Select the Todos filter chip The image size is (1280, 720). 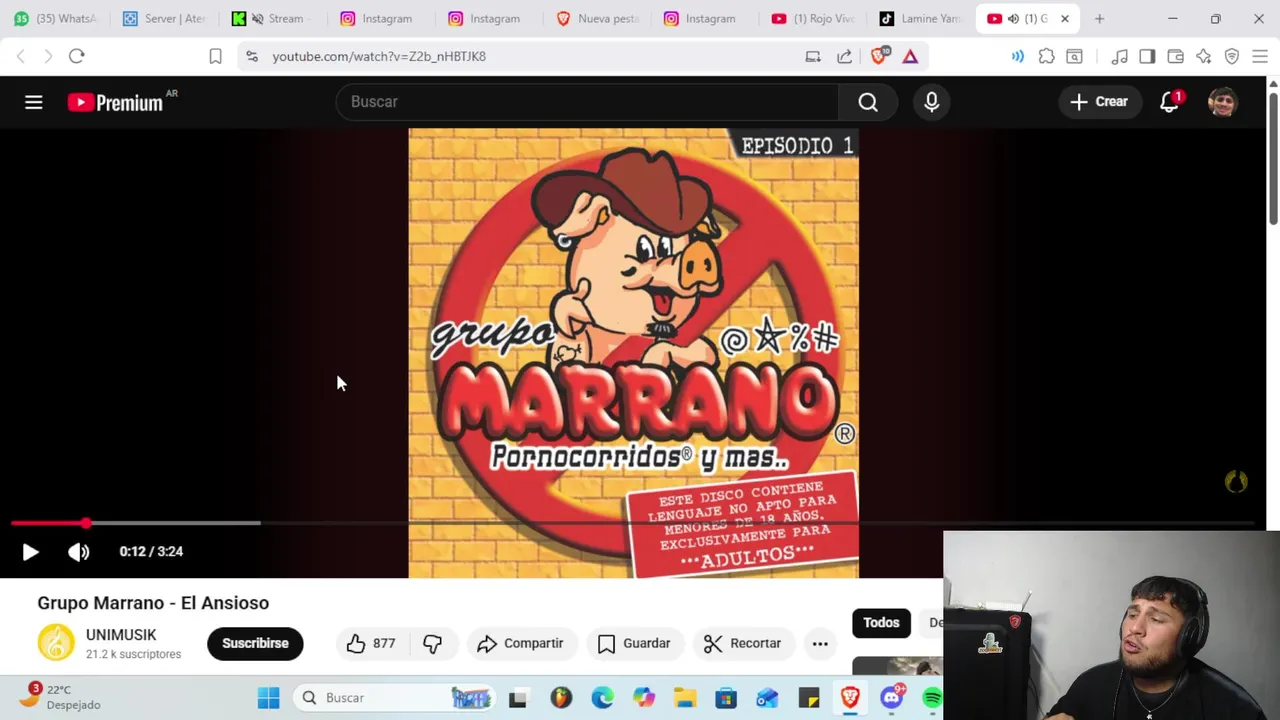tap(881, 622)
